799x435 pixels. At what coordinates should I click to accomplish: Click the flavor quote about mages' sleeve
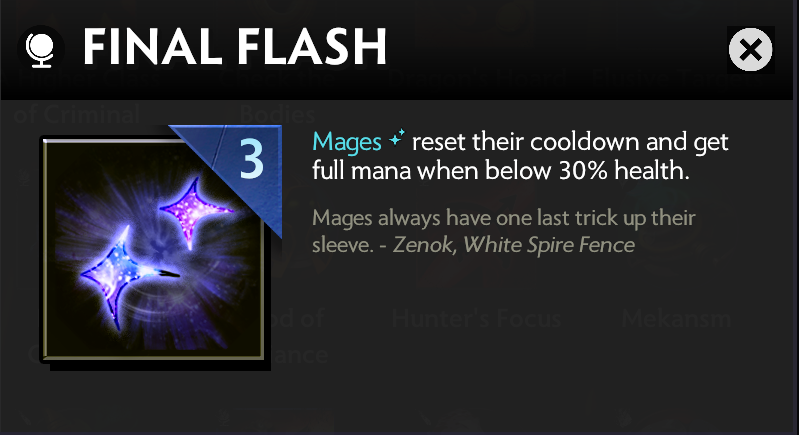click(503, 231)
